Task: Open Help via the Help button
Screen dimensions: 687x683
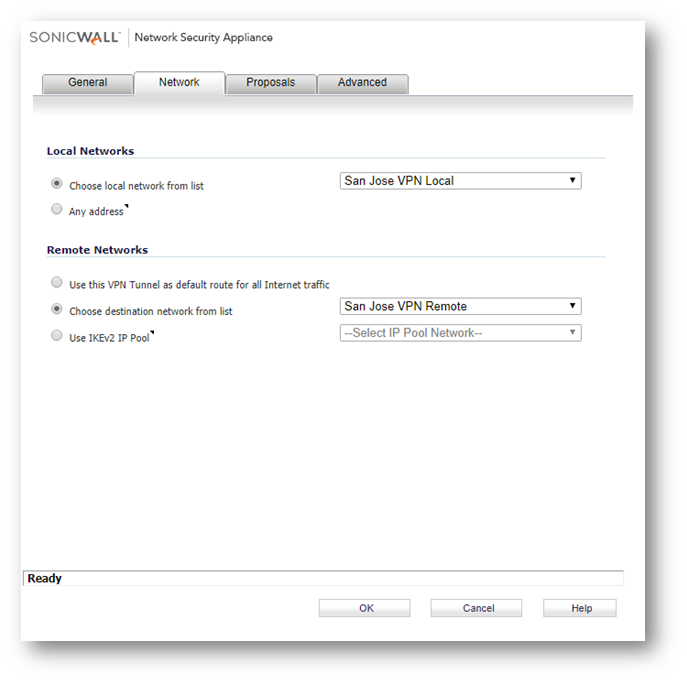Action: point(581,608)
